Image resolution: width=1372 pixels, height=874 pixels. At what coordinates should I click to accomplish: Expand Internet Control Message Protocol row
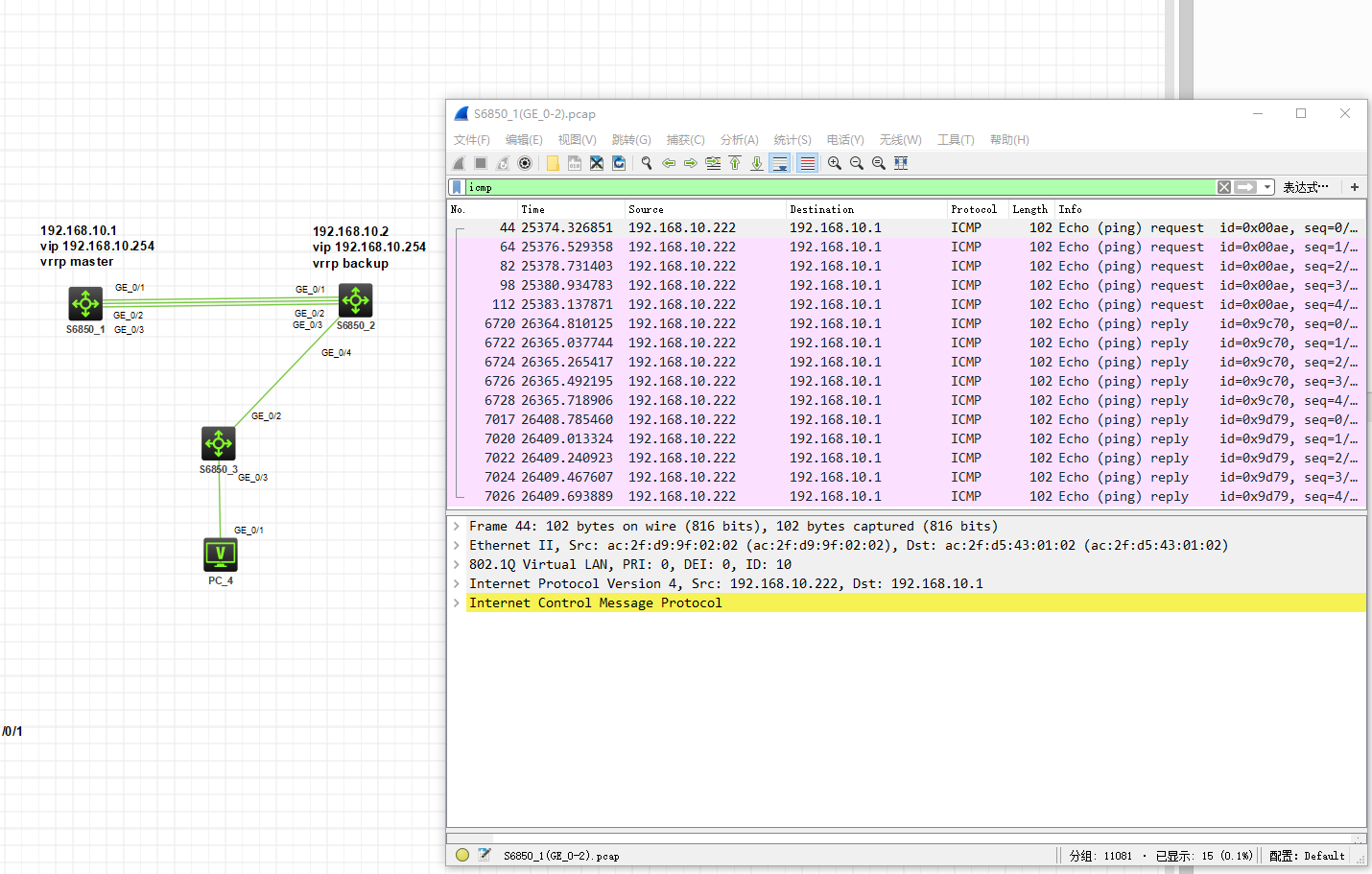pos(457,602)
